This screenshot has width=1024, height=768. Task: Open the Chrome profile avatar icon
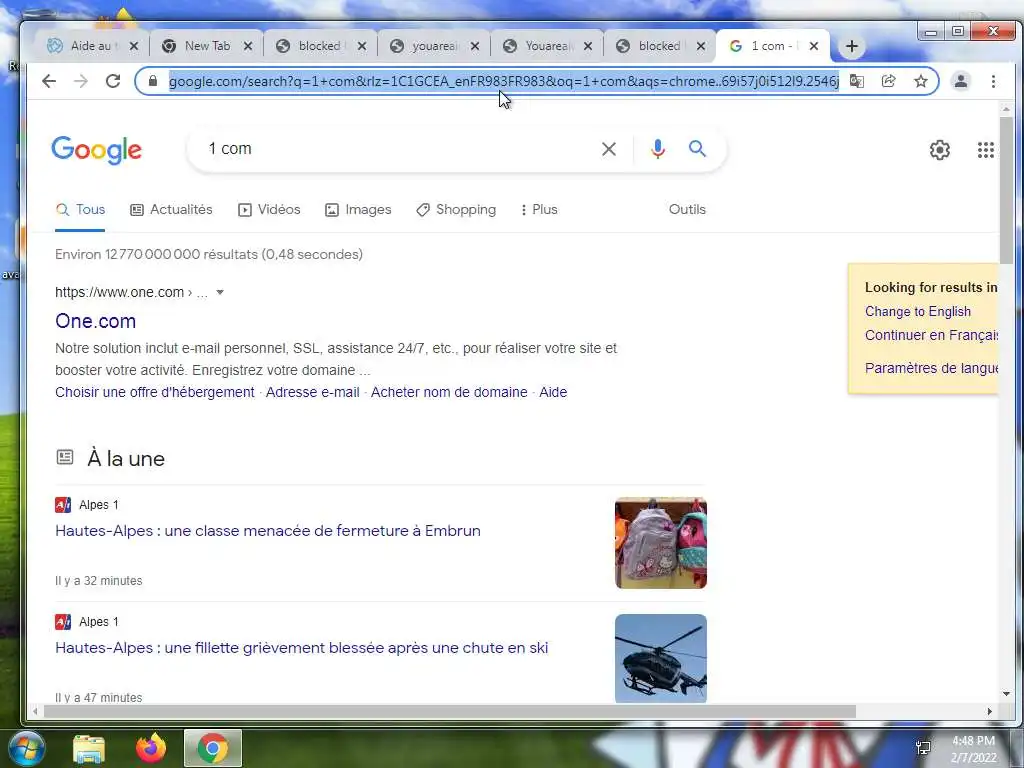(961, 81)
